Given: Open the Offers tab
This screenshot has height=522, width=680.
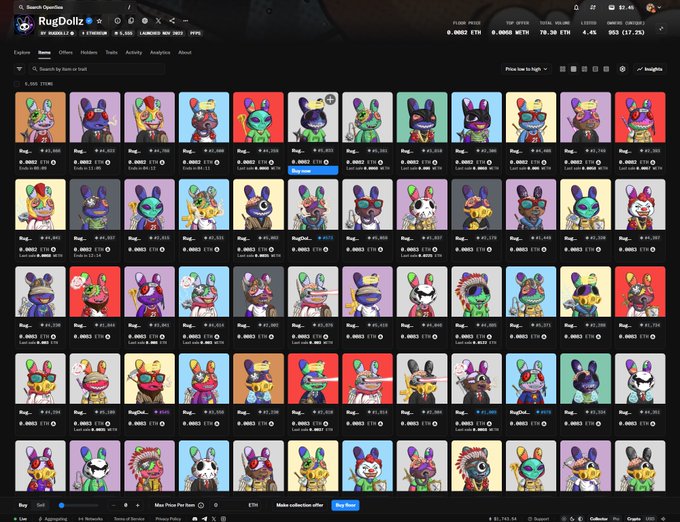Looking at the screenshot, I should click(65, 52).
